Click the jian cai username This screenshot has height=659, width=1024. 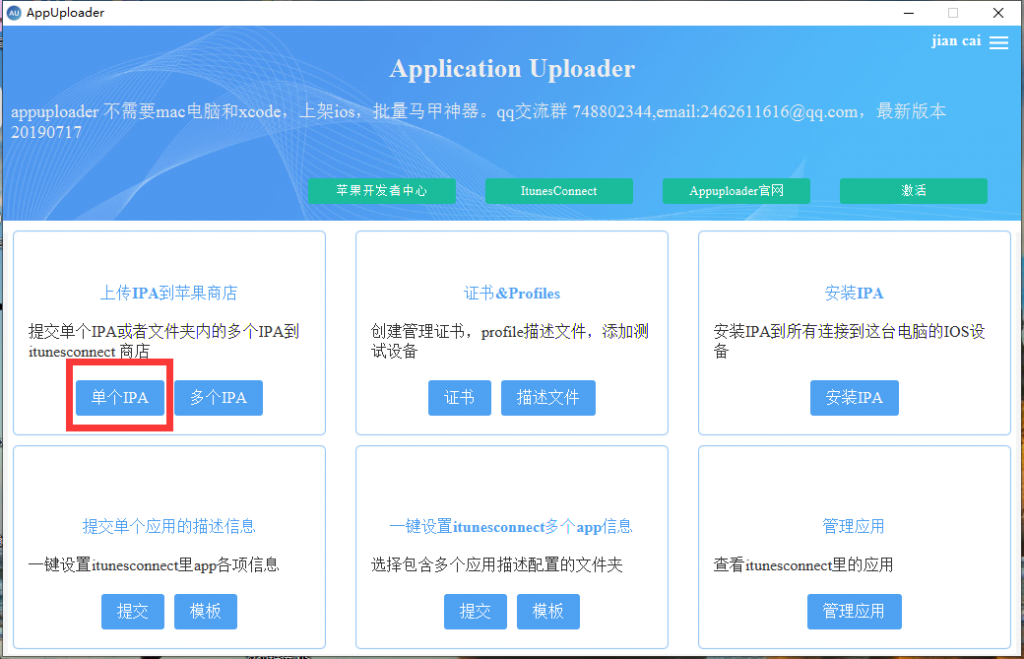[956, 40]
